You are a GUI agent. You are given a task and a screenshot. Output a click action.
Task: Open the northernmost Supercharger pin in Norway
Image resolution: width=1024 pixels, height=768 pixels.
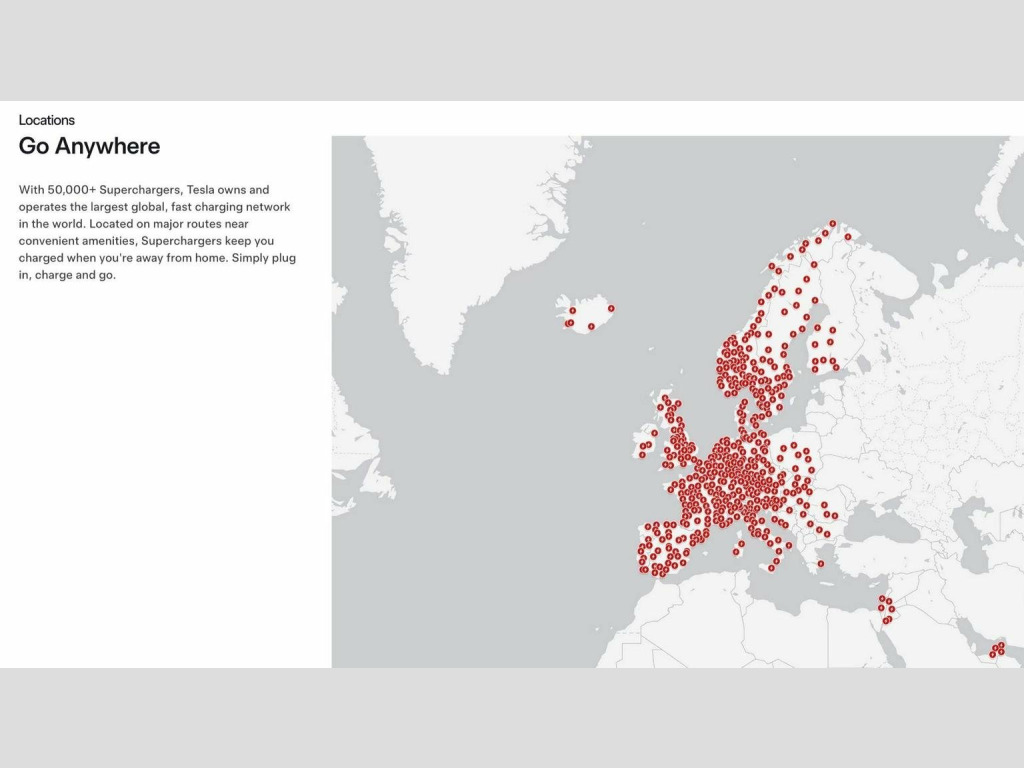(x=833, y=223)
